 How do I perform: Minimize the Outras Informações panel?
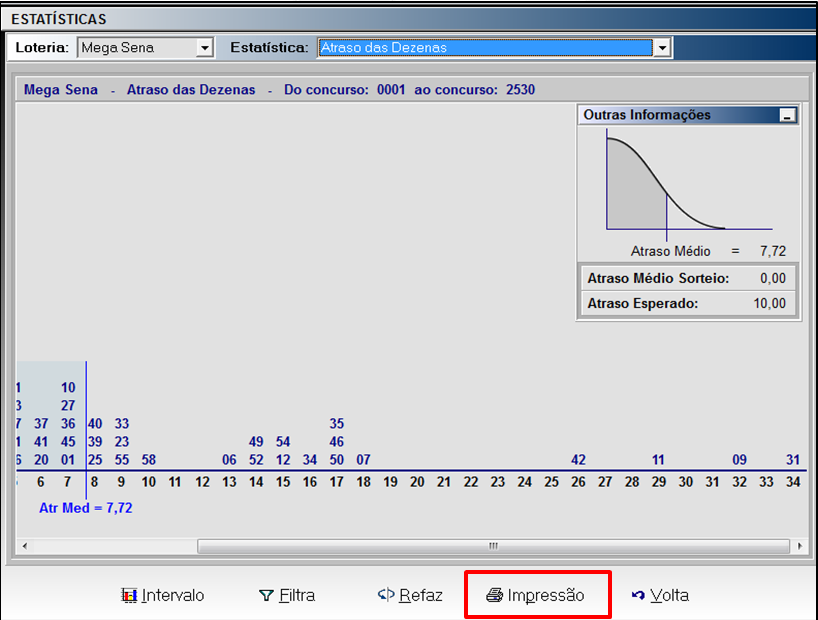pos(788,115)
